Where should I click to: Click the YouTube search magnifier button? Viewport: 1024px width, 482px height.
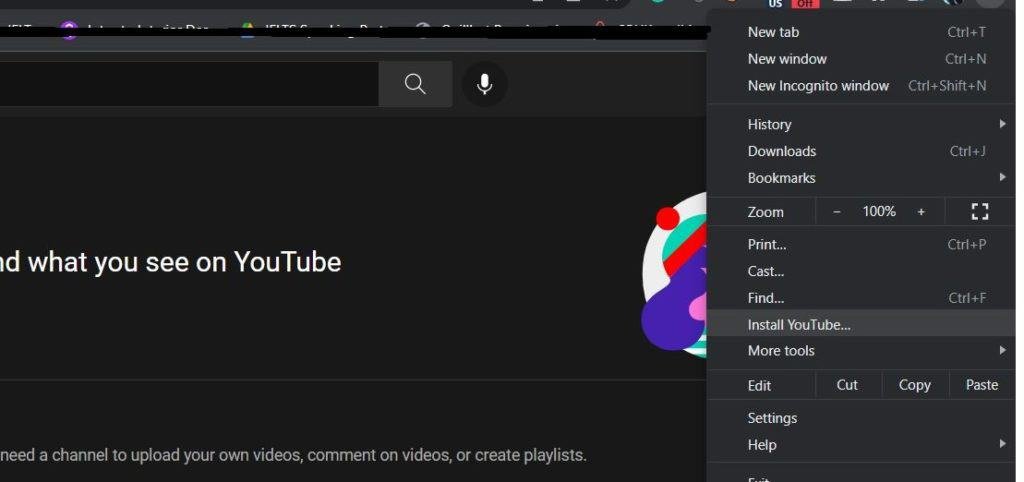click(415, 84)
